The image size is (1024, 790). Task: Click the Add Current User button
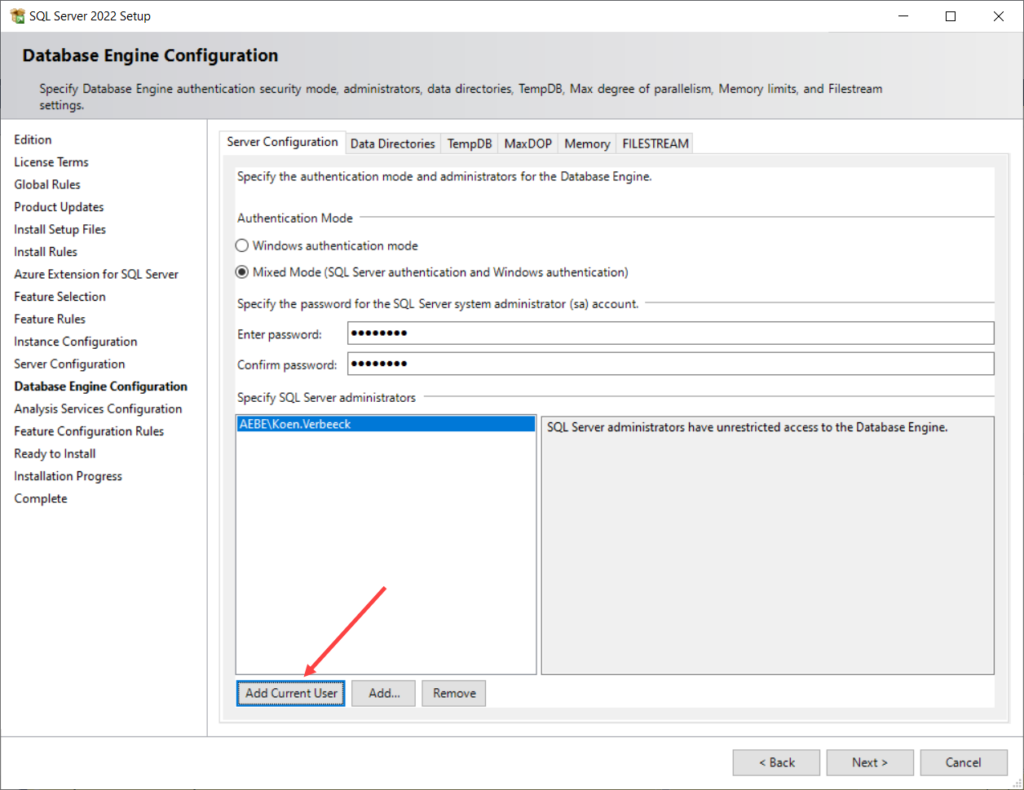[291, 693]
